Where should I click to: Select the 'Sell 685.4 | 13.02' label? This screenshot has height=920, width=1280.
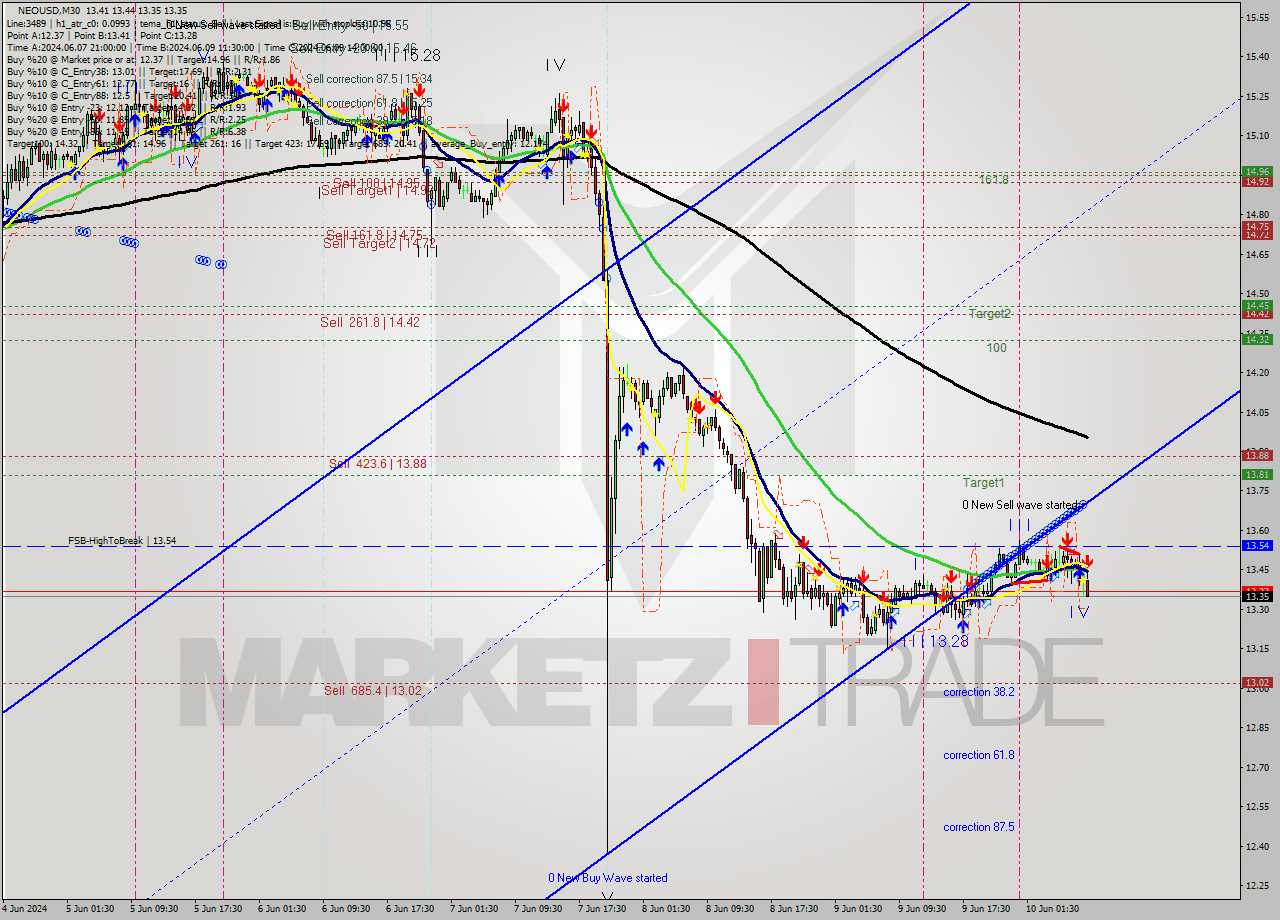(372, 691)
